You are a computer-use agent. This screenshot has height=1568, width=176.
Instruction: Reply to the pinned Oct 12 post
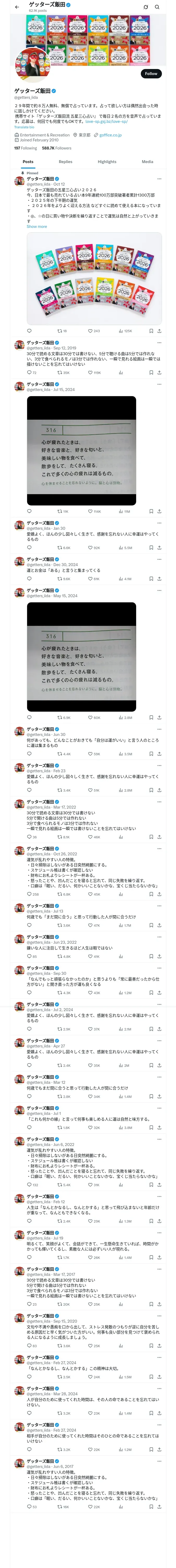pyautogui.click(x=29, y=331)
